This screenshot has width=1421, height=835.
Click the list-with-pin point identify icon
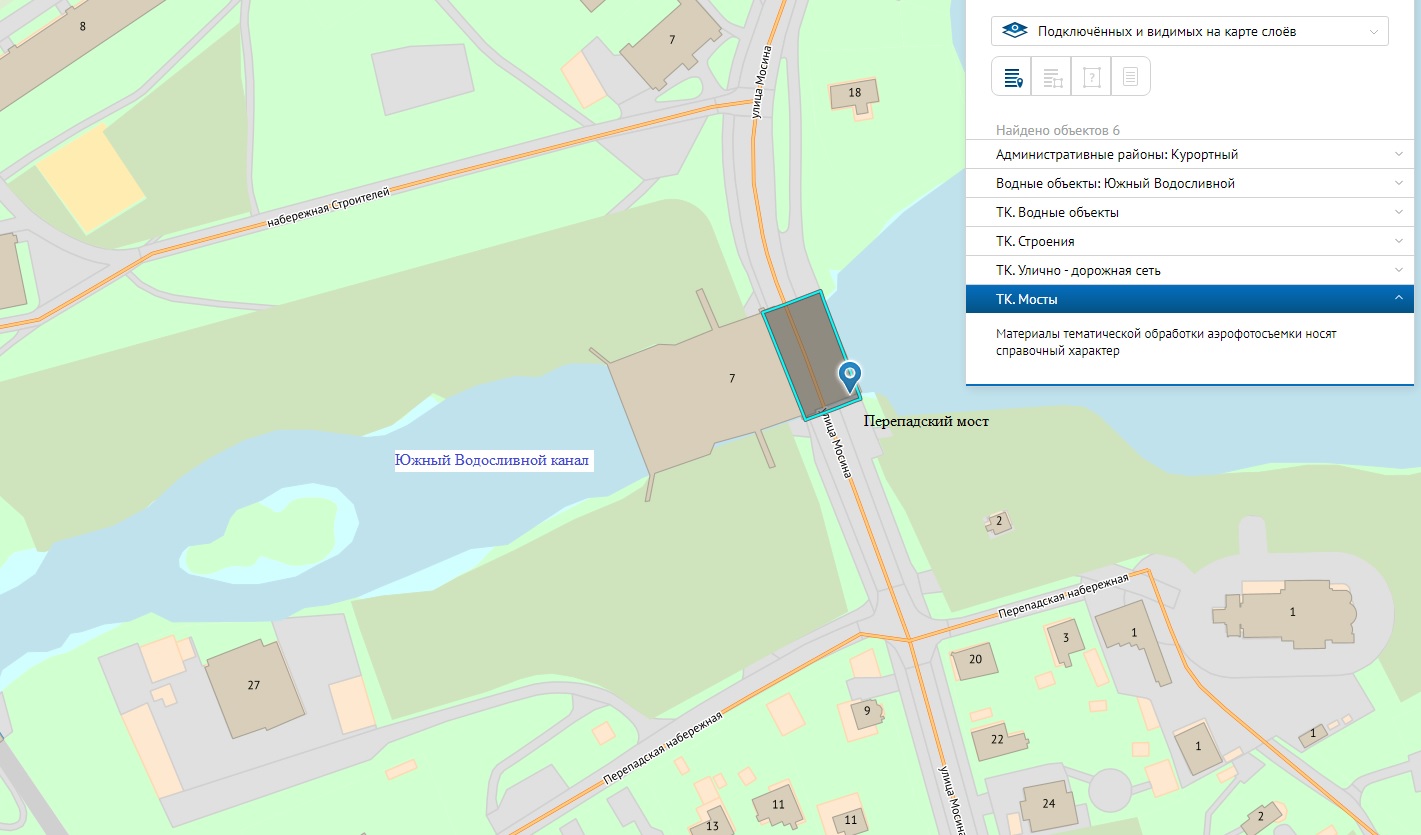(1011, 76)
